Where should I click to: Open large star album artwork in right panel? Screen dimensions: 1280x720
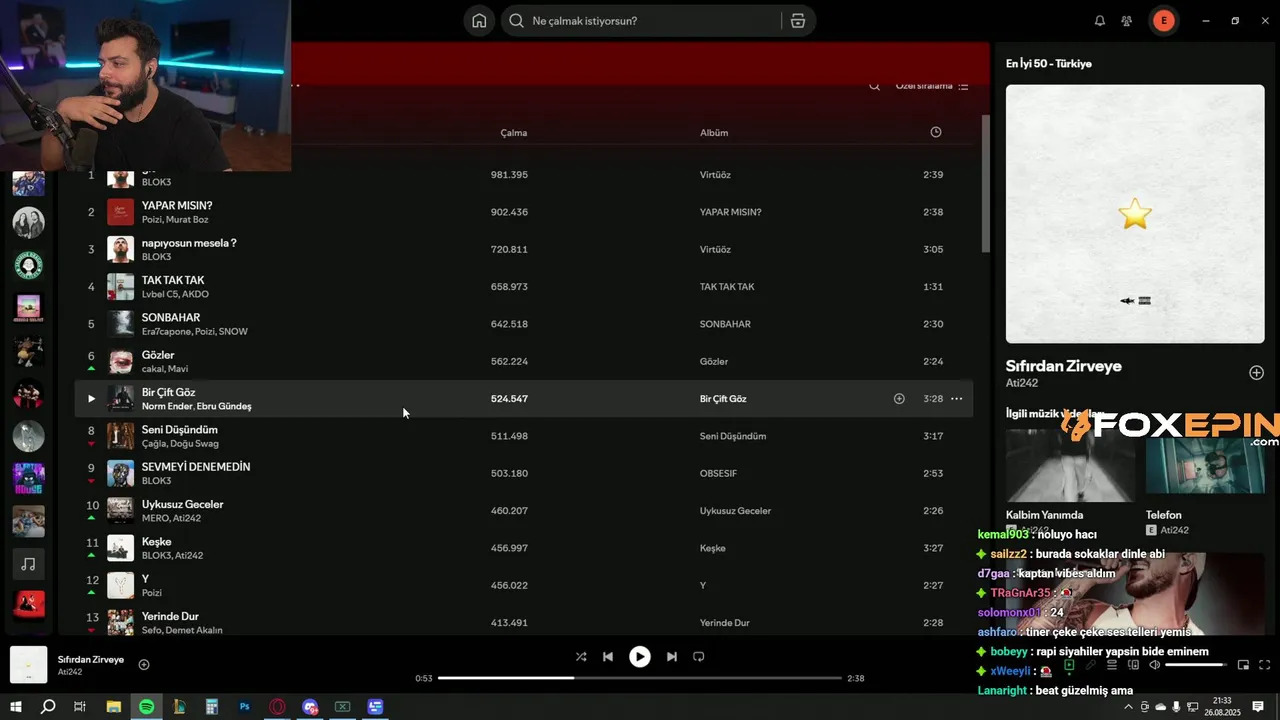pyautogui.click(x=1135, y=214)
